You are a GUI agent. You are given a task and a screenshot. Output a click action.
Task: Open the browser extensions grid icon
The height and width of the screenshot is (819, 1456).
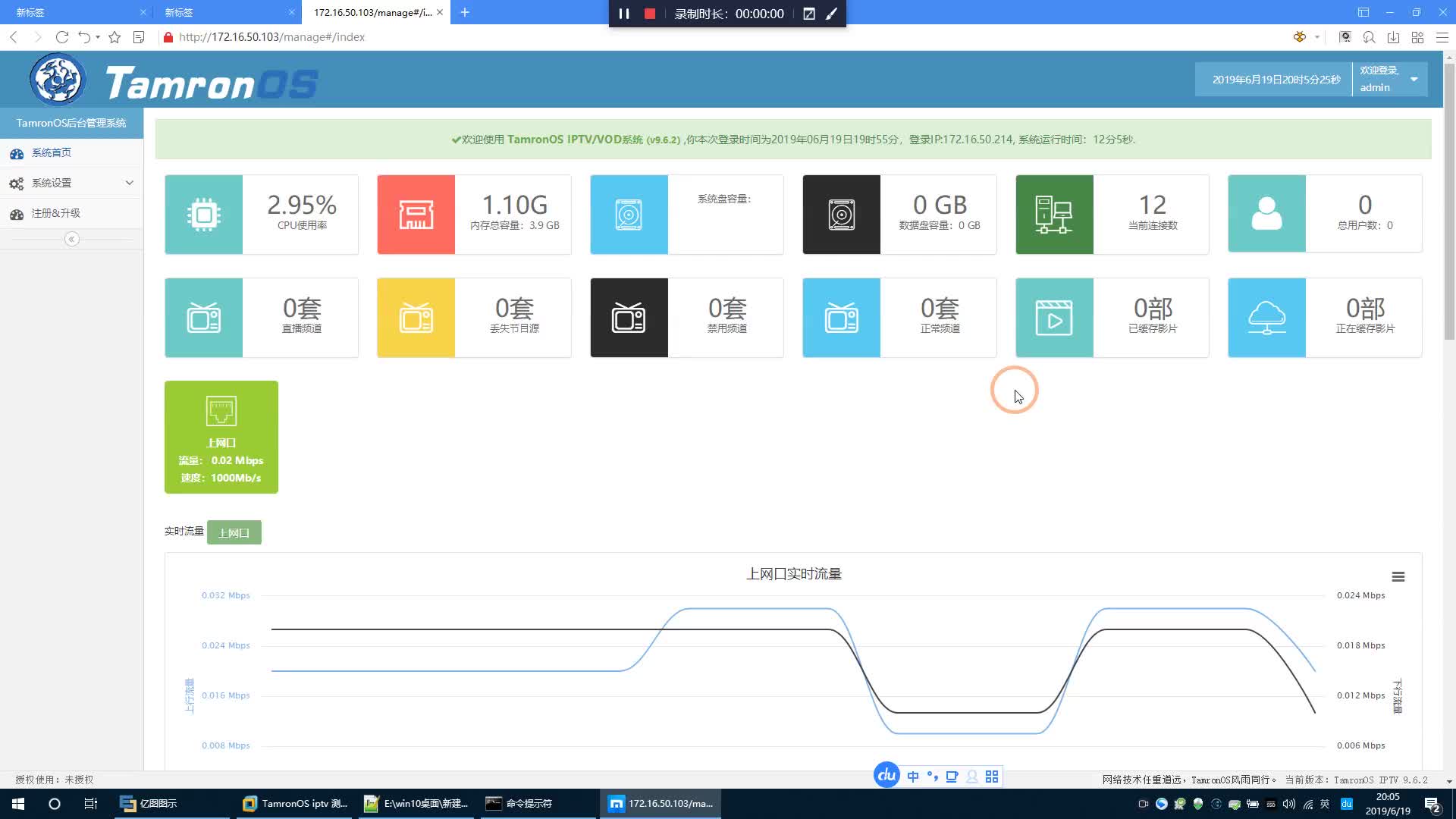coord(1417,37)
